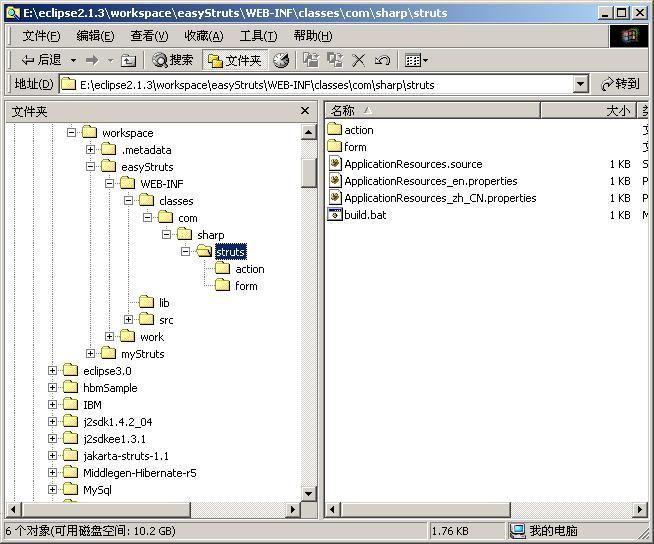This screenshot has width=654, height=544.
Task: Click file list horizontal scroll left arrow
Action: (x=333, y=509)
